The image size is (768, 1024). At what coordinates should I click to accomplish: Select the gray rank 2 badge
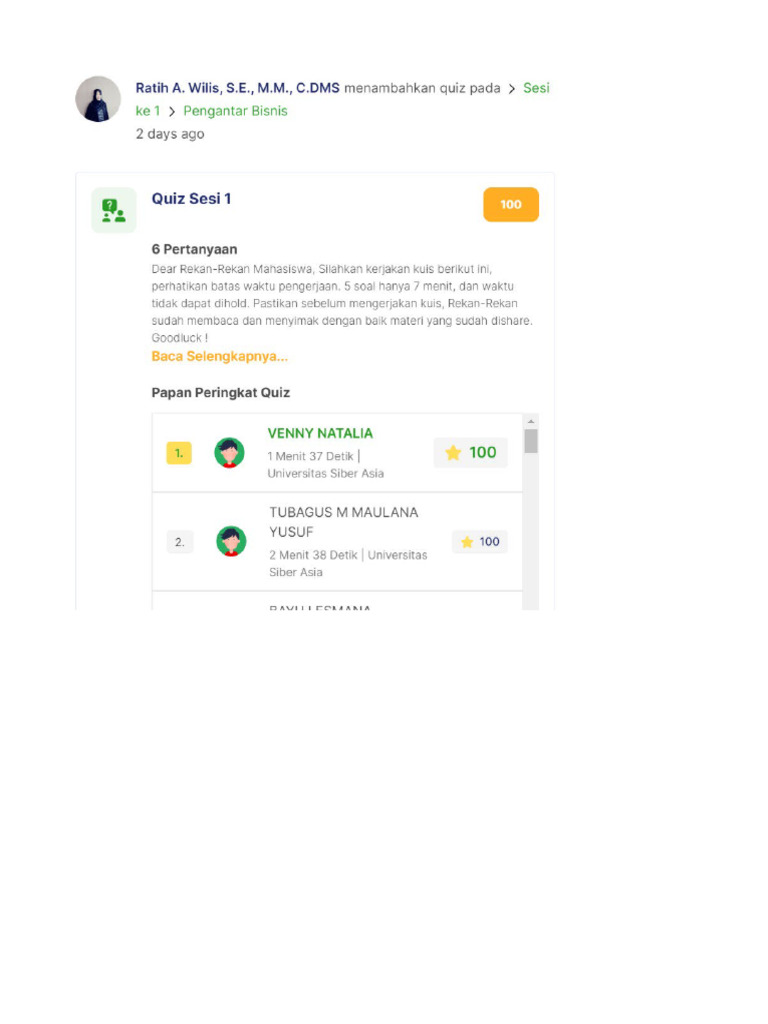point(180,542)
